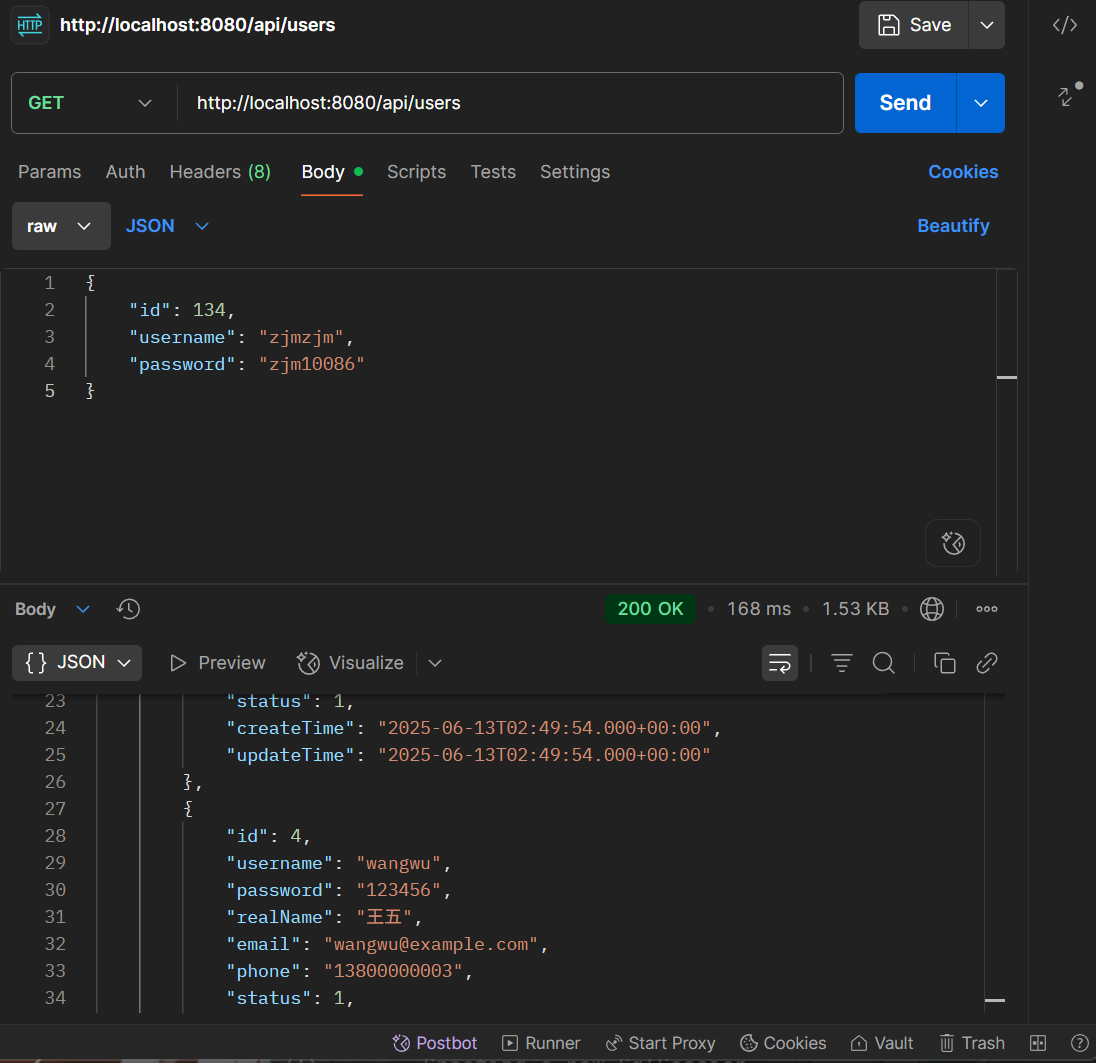Click the "wangwu@example.com" email value
Image resolution: width=1096 pixels, height=1063 pixels.
click(x=431, y=944)
